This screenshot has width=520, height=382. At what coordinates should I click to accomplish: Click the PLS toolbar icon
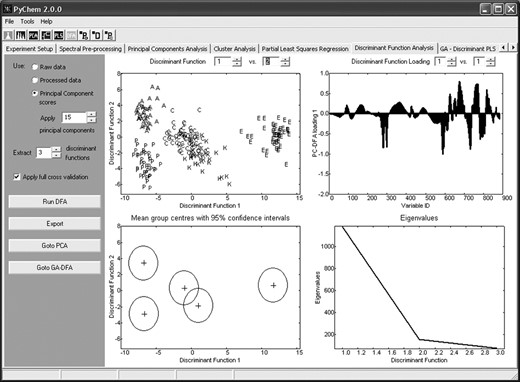(x=59, y=35)
